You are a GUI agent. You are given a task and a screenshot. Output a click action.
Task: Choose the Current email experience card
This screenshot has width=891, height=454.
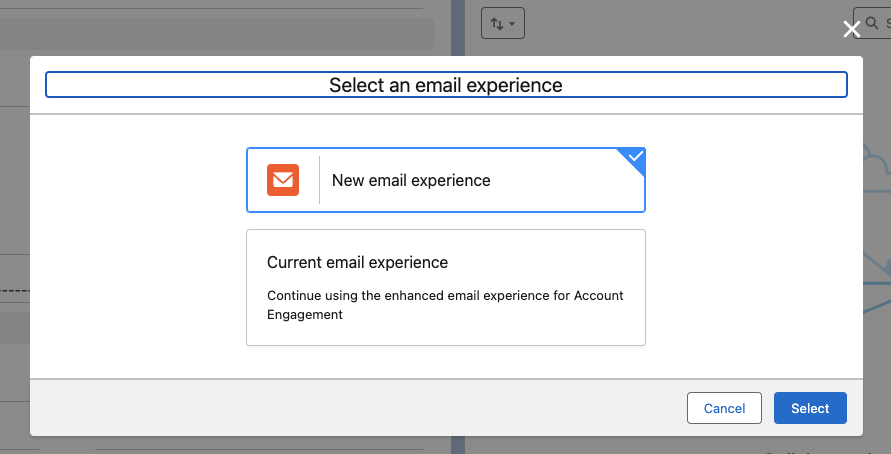(446, 288)
